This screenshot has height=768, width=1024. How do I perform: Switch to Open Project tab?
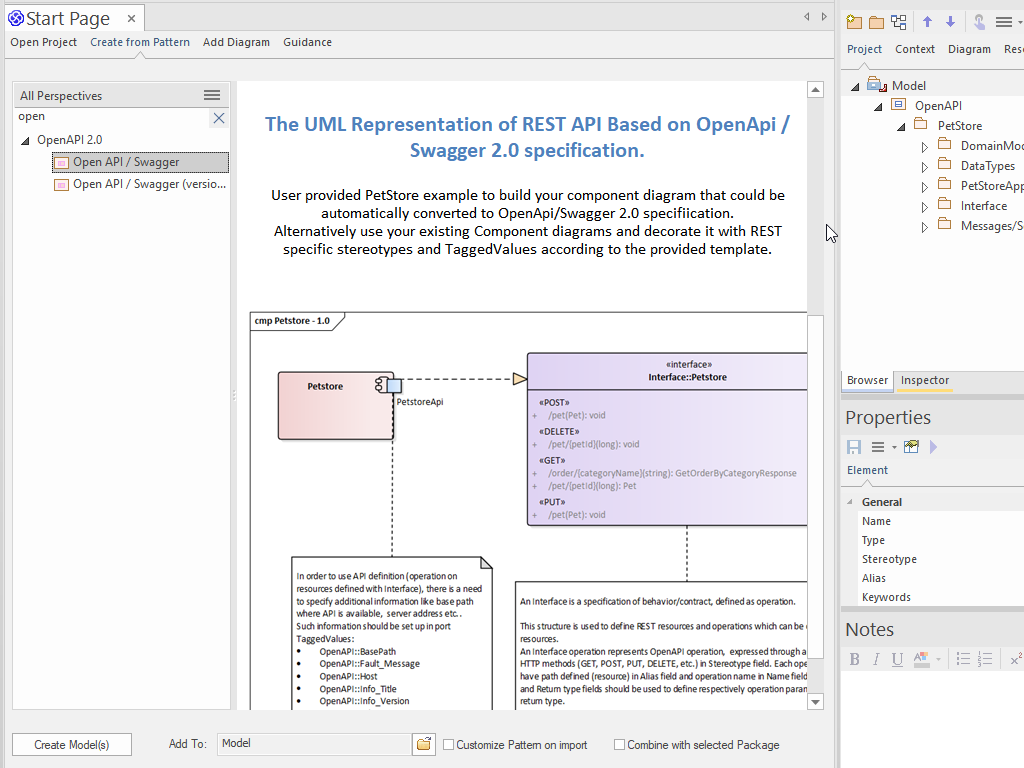tap(43, 42)
